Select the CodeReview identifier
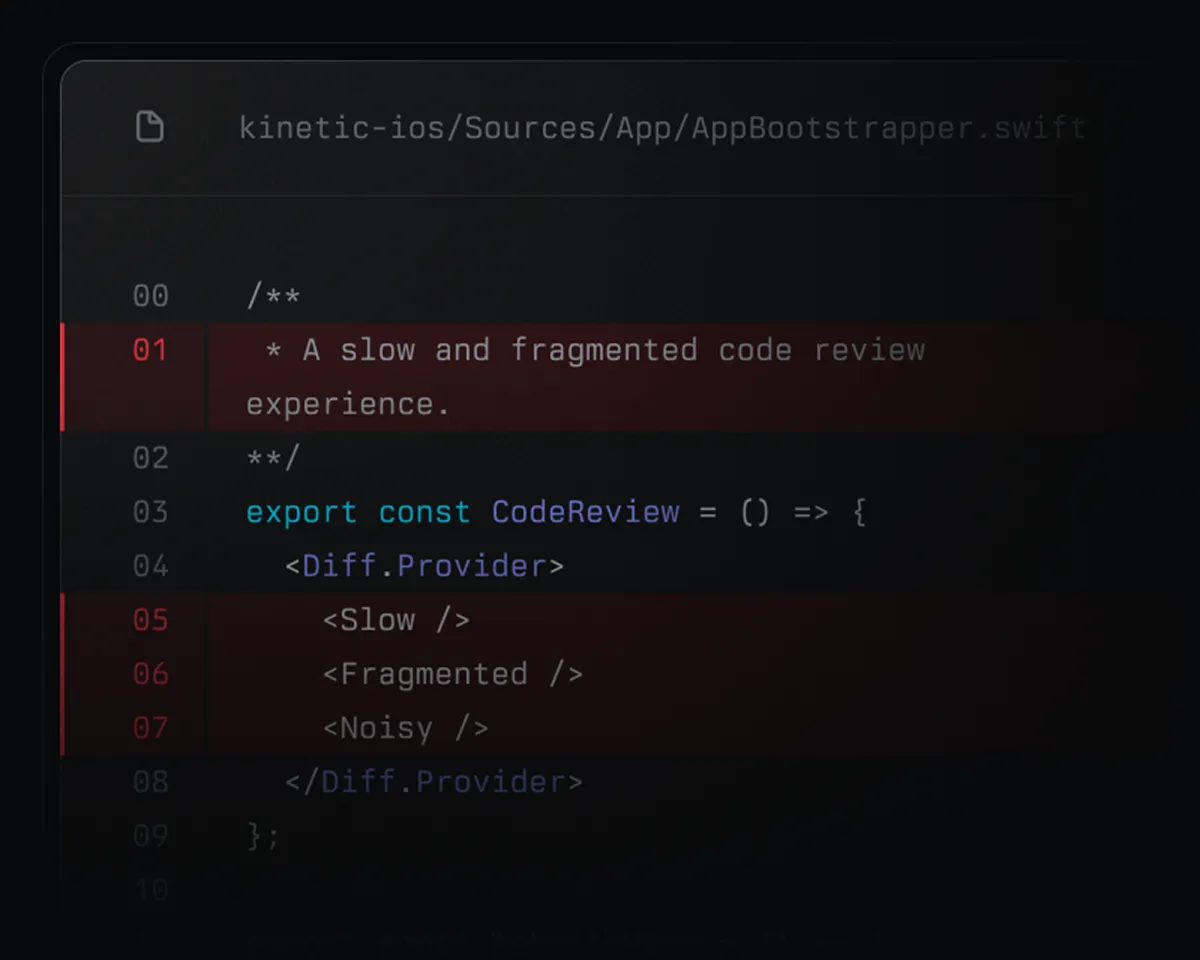This screenshot has width=1200, height=960. pos(586,512)
